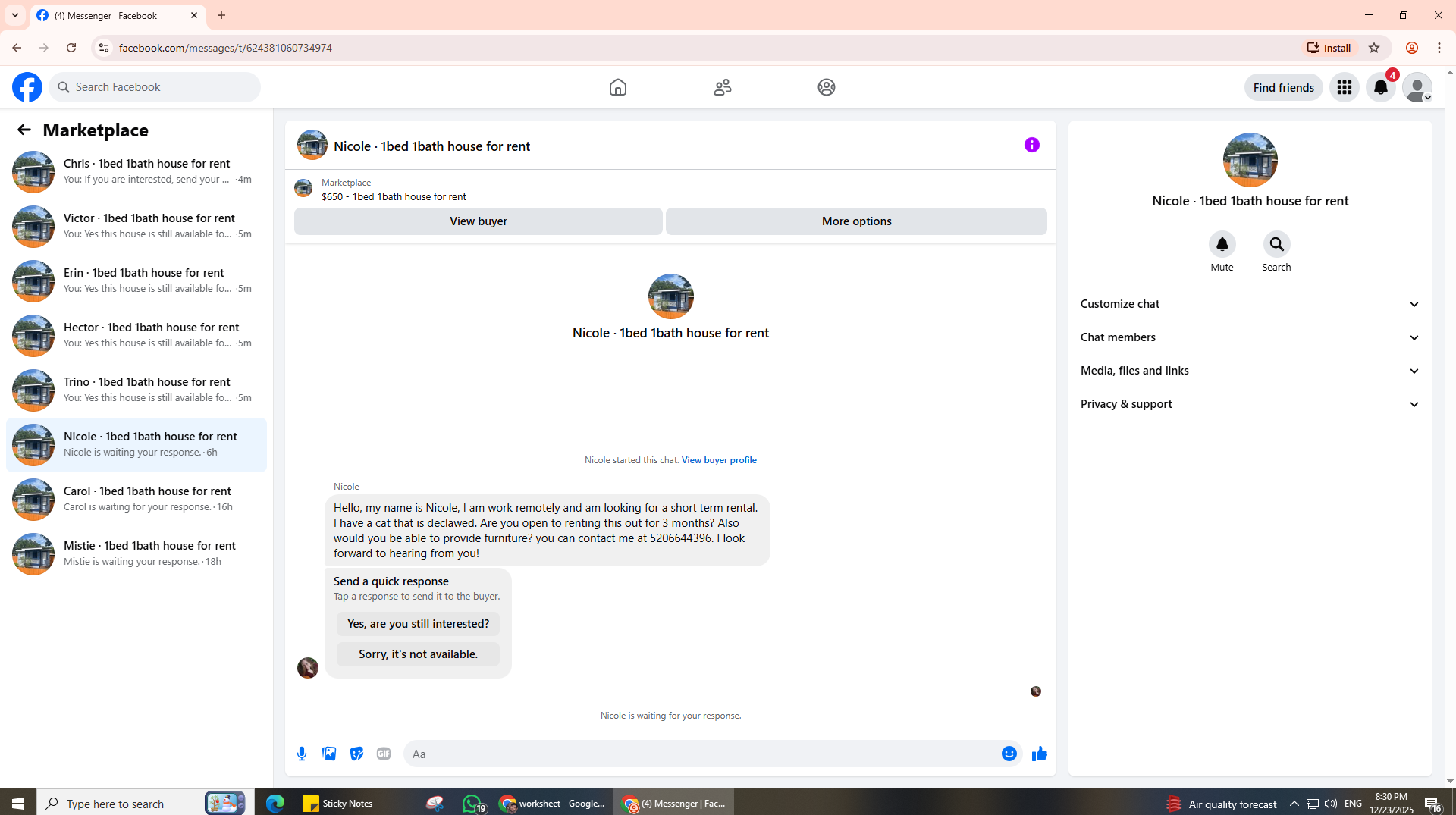Open Chrome three-dot menu
The height and width of the screenshot is (815, 1456).
pos(1439,48)
